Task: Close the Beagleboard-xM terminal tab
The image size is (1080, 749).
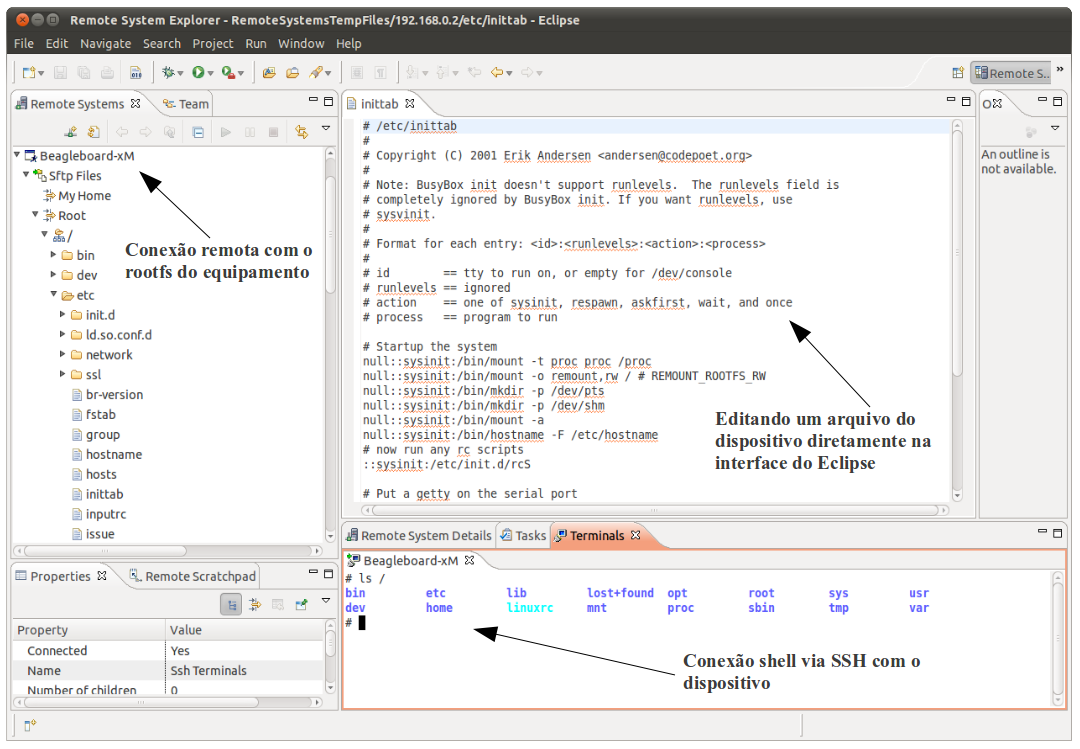Action: 470,560
